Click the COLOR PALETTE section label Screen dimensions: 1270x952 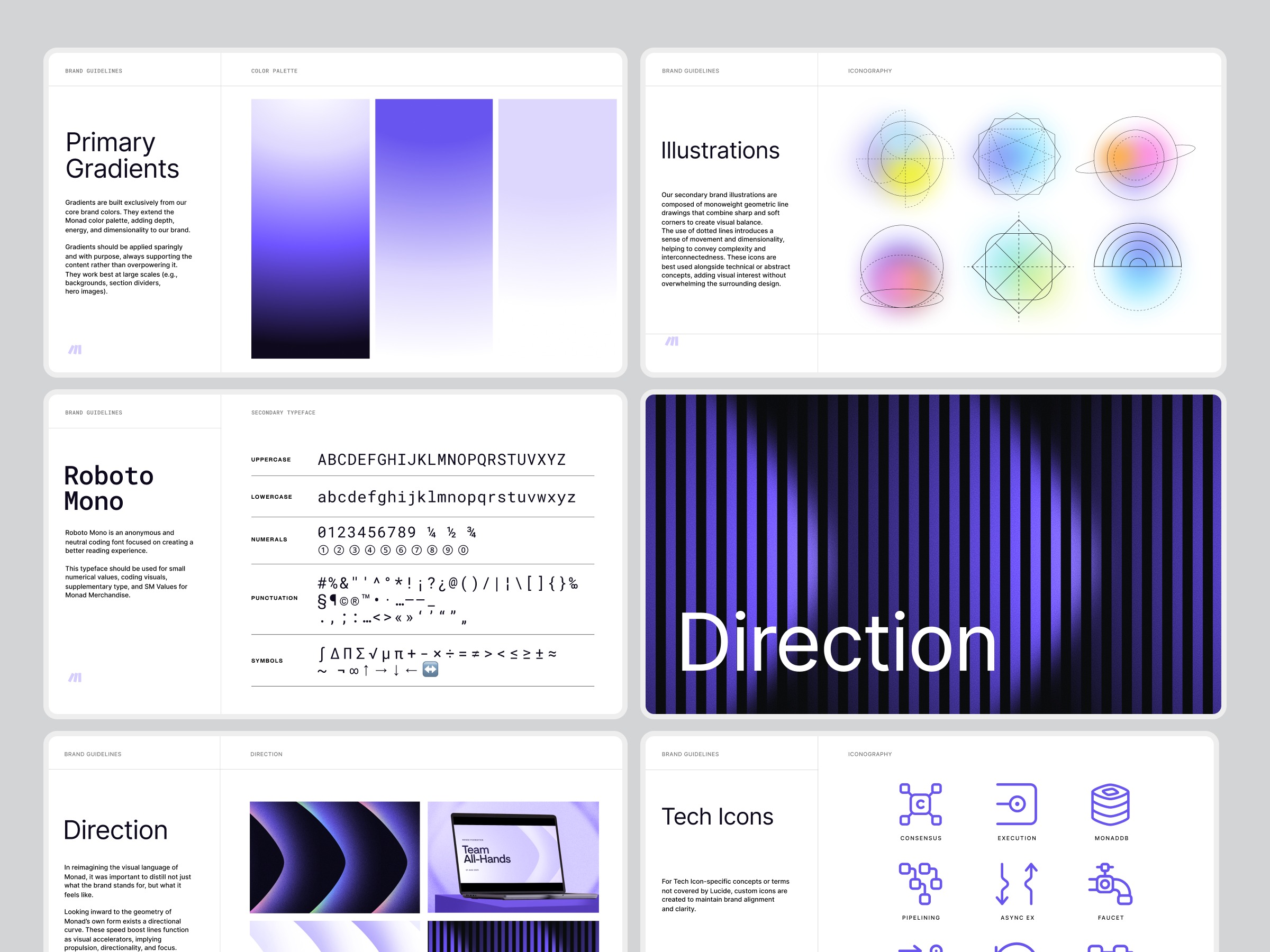274,71
